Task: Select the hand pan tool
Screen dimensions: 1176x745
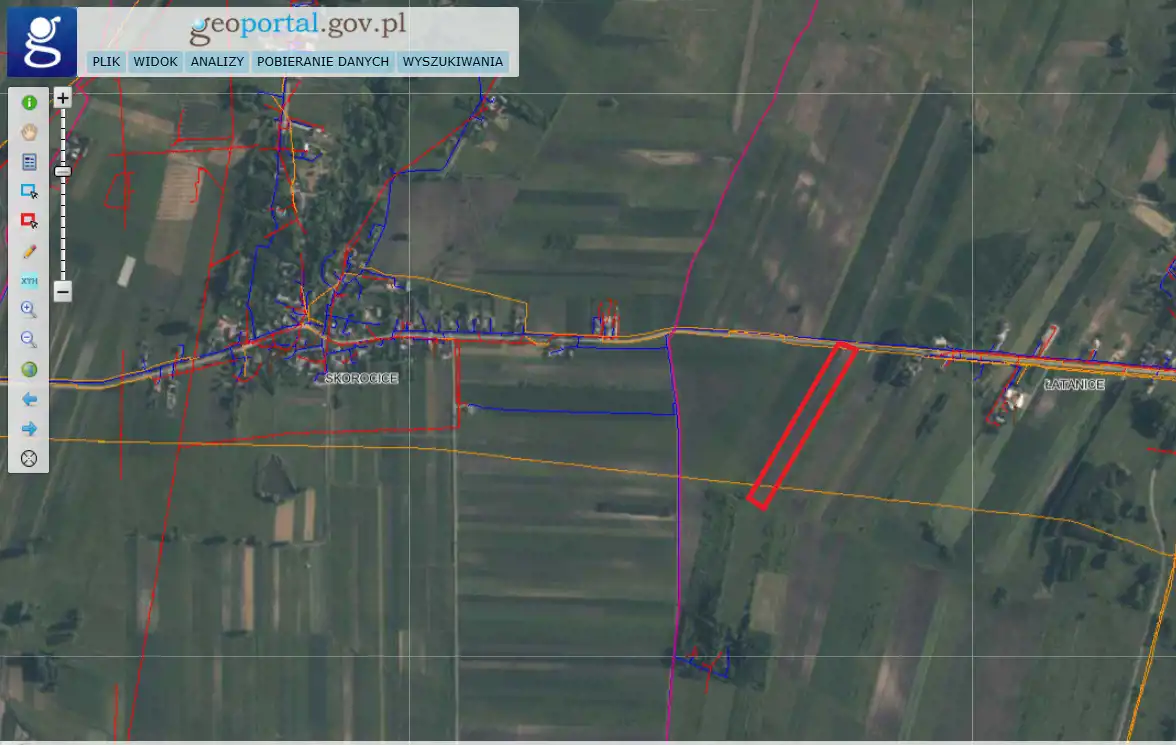Action: click(29, 132)
